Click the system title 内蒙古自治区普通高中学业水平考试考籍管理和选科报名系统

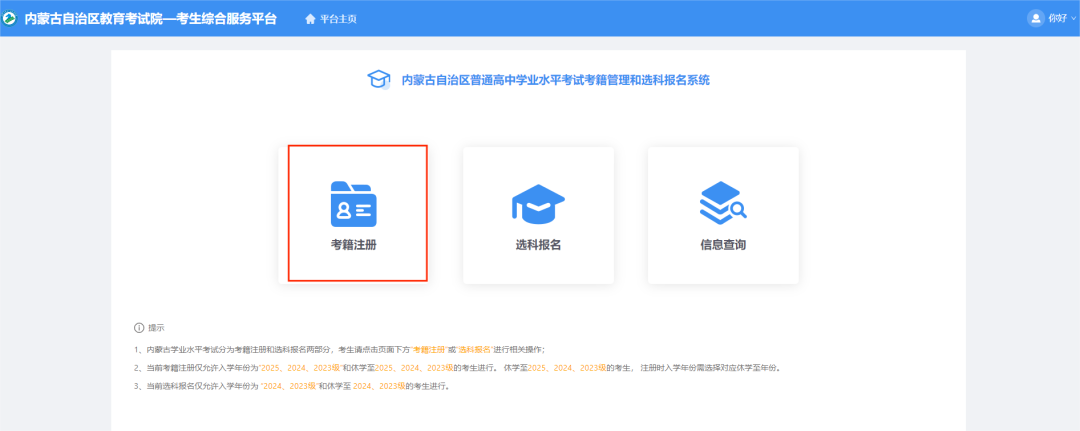point(556,81)
